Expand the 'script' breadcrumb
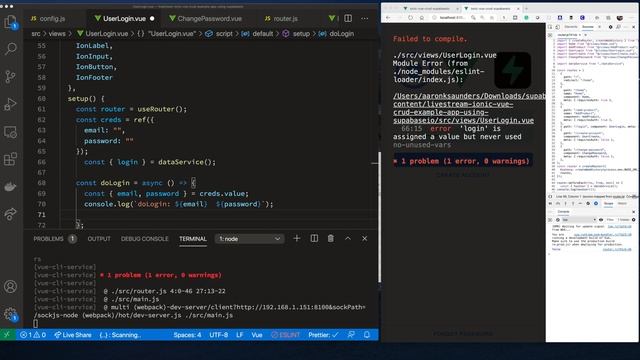Screen dimensions: 640x360 click(x=224, y=33)
